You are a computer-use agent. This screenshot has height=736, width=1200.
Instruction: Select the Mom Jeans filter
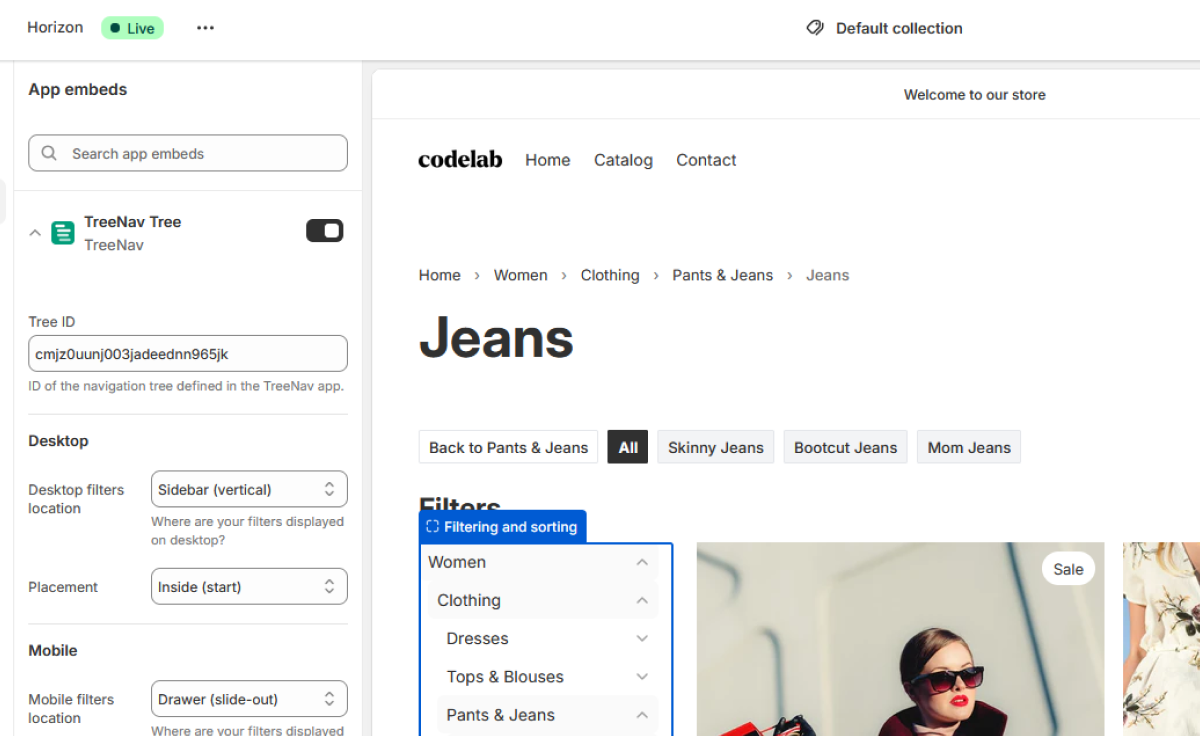coord(968,447)
